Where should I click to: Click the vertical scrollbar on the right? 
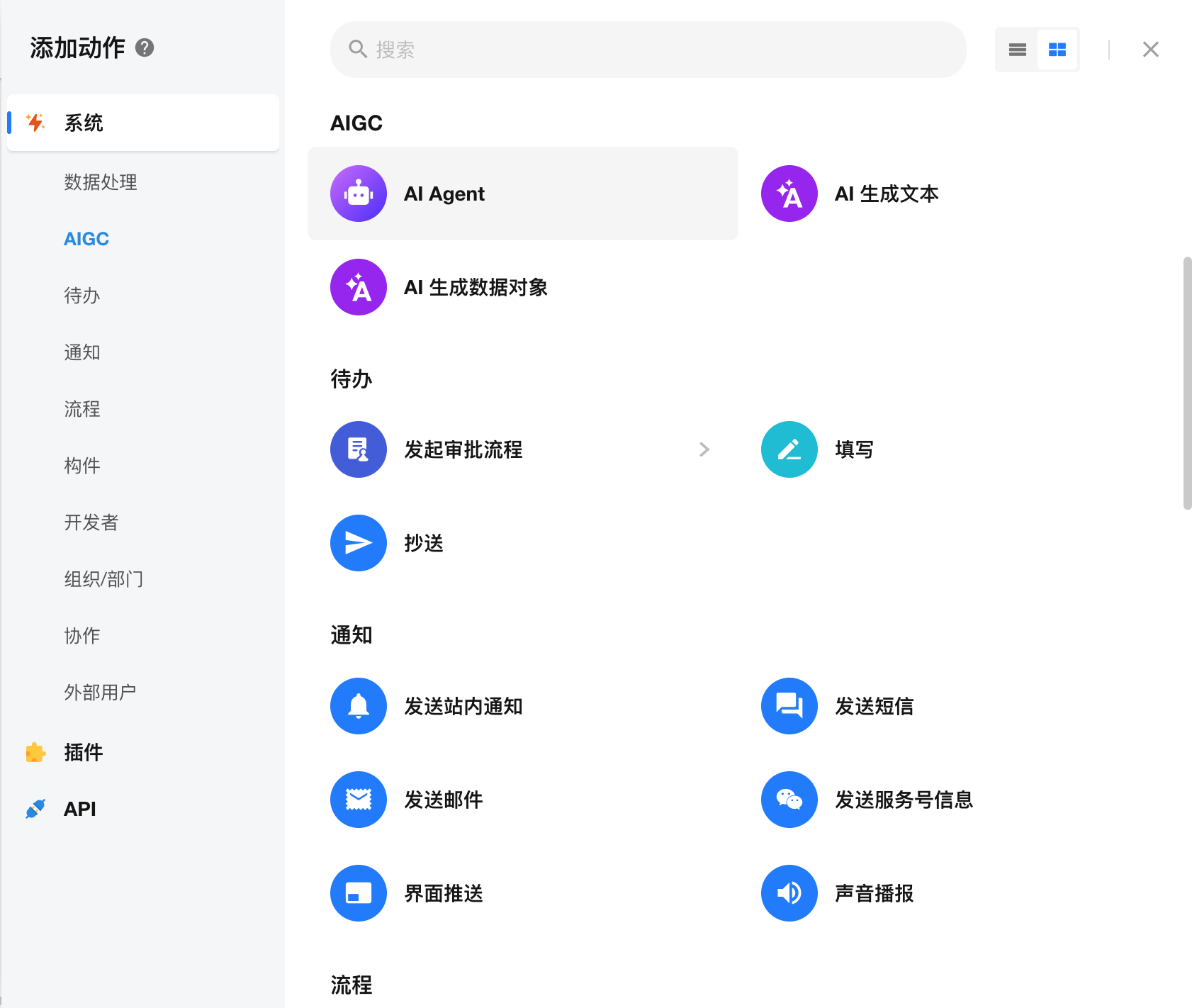[x=1187, y=383]
